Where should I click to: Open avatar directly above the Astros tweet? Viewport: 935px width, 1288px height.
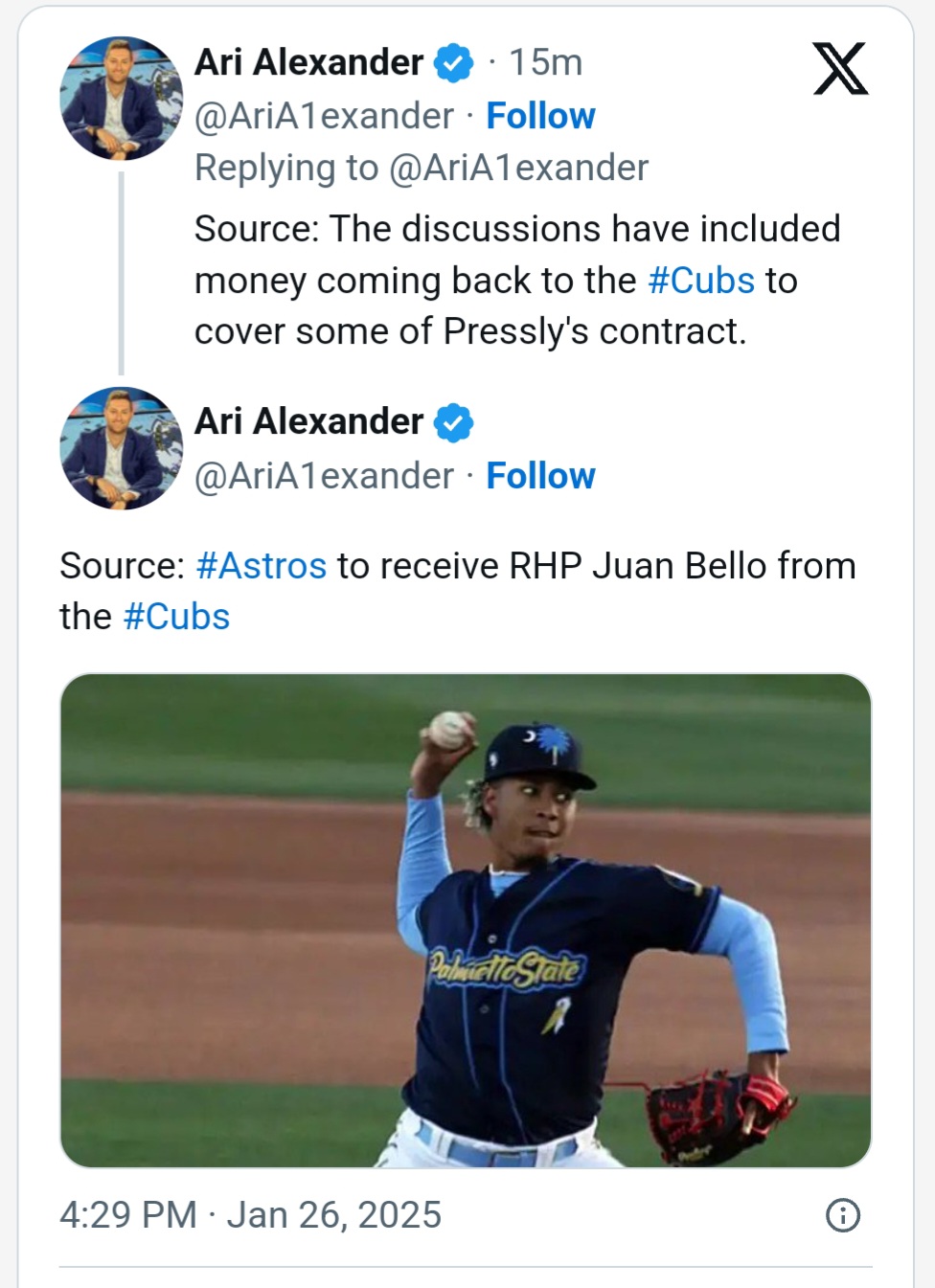click(121, 448)
